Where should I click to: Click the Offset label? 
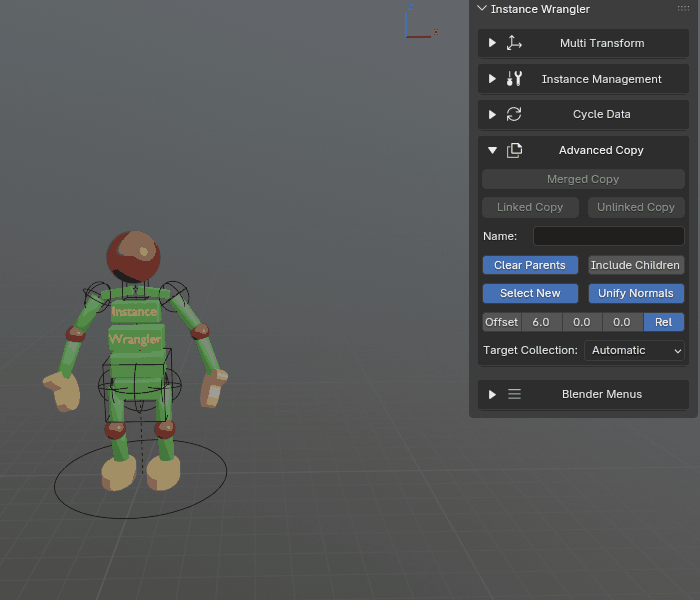(x=501, y=322)
